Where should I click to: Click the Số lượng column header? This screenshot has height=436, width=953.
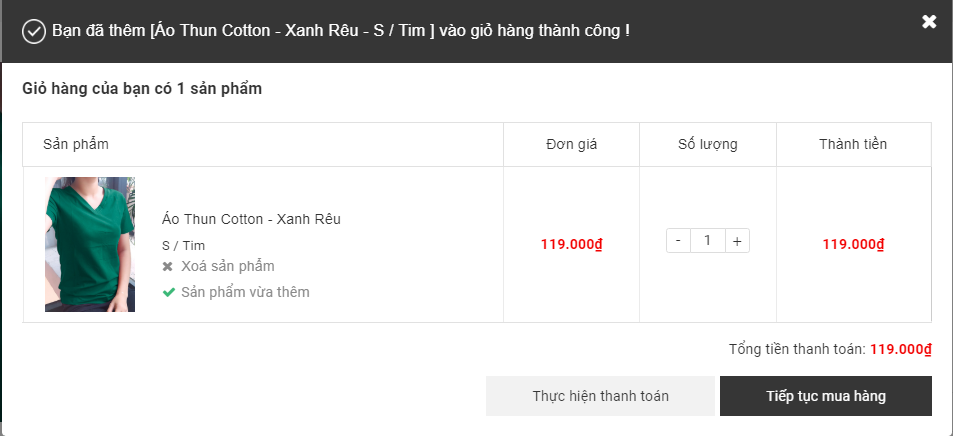(707, 145)
